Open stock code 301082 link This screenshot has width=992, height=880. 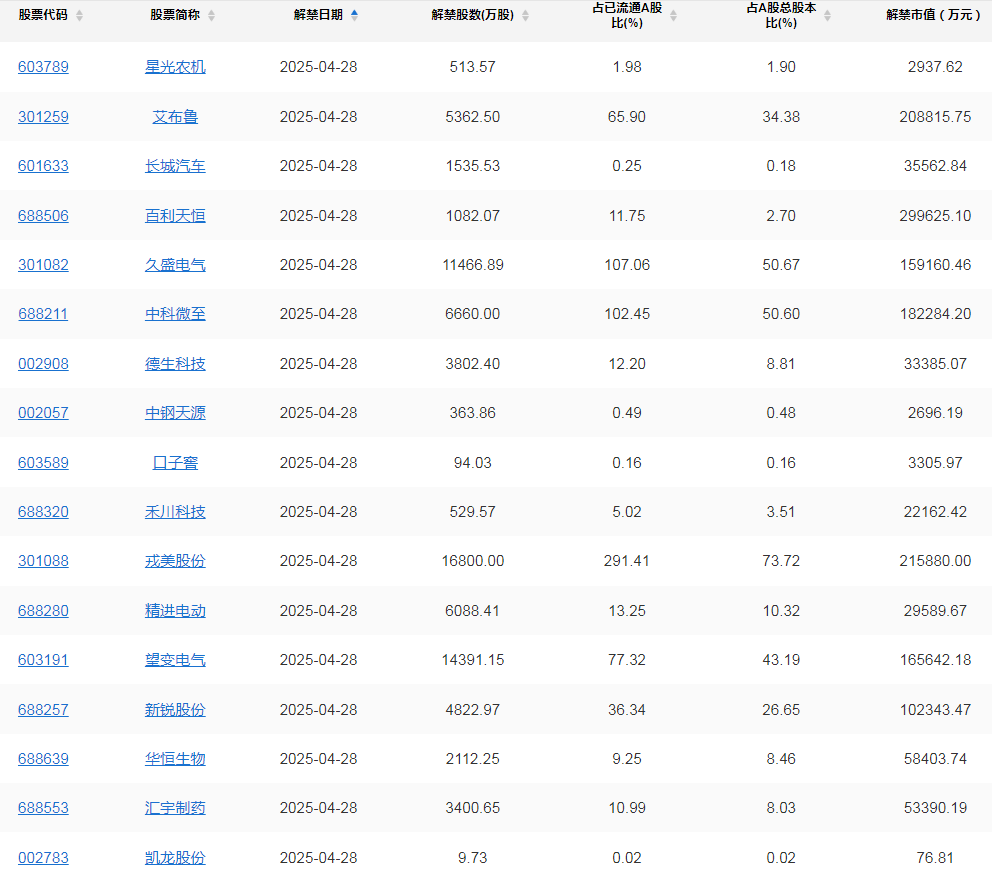43,265
